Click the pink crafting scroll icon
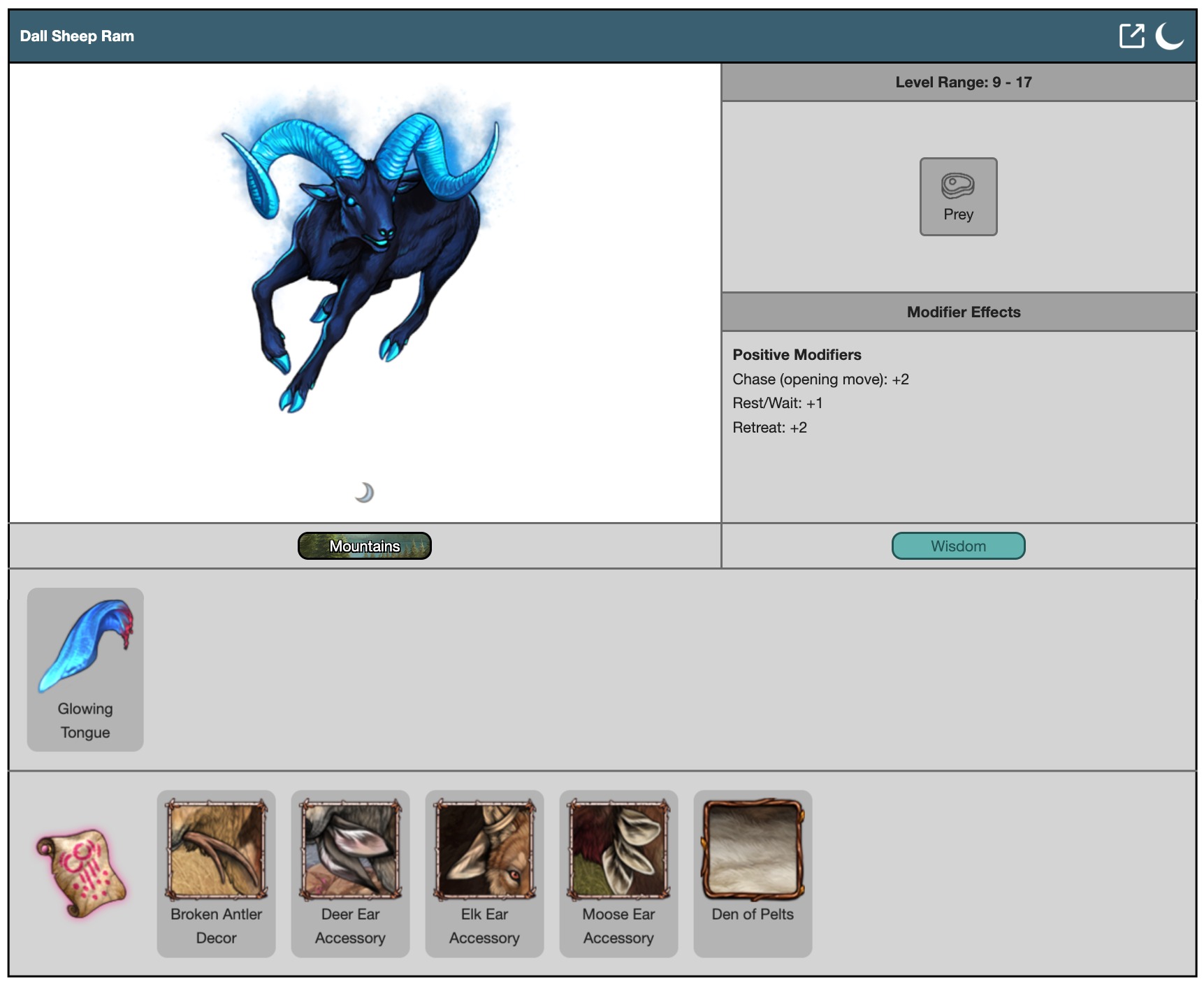The height and width of the screenshot is (984, 1204). (x=81, y=873)
